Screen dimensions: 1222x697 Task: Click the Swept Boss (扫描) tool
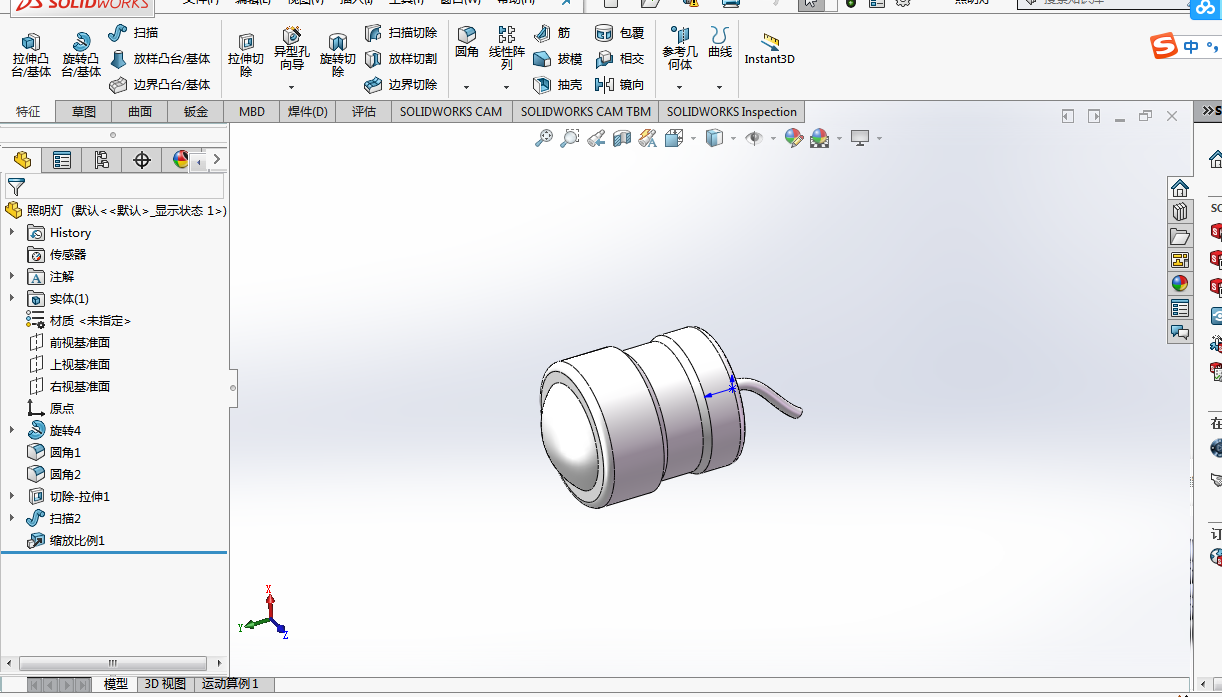point(133,33)
